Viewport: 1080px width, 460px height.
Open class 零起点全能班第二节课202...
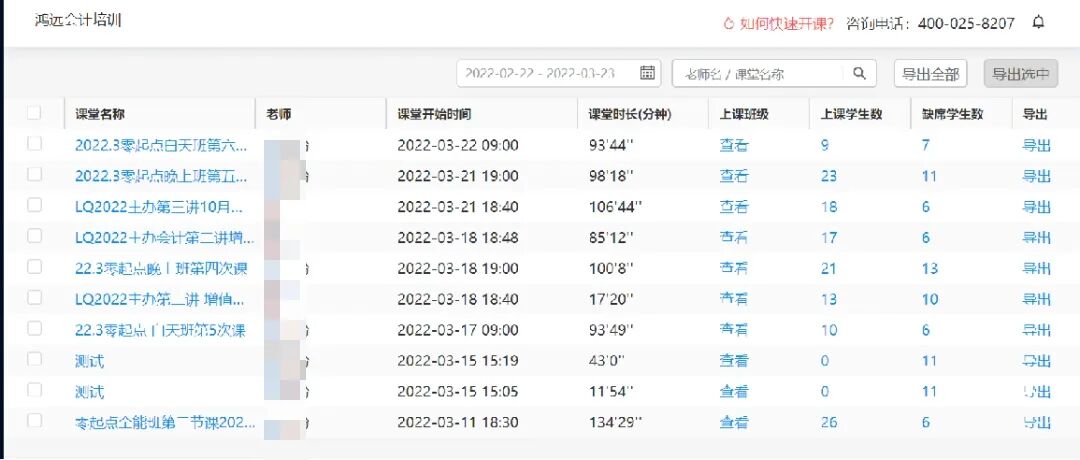[165, 422]
